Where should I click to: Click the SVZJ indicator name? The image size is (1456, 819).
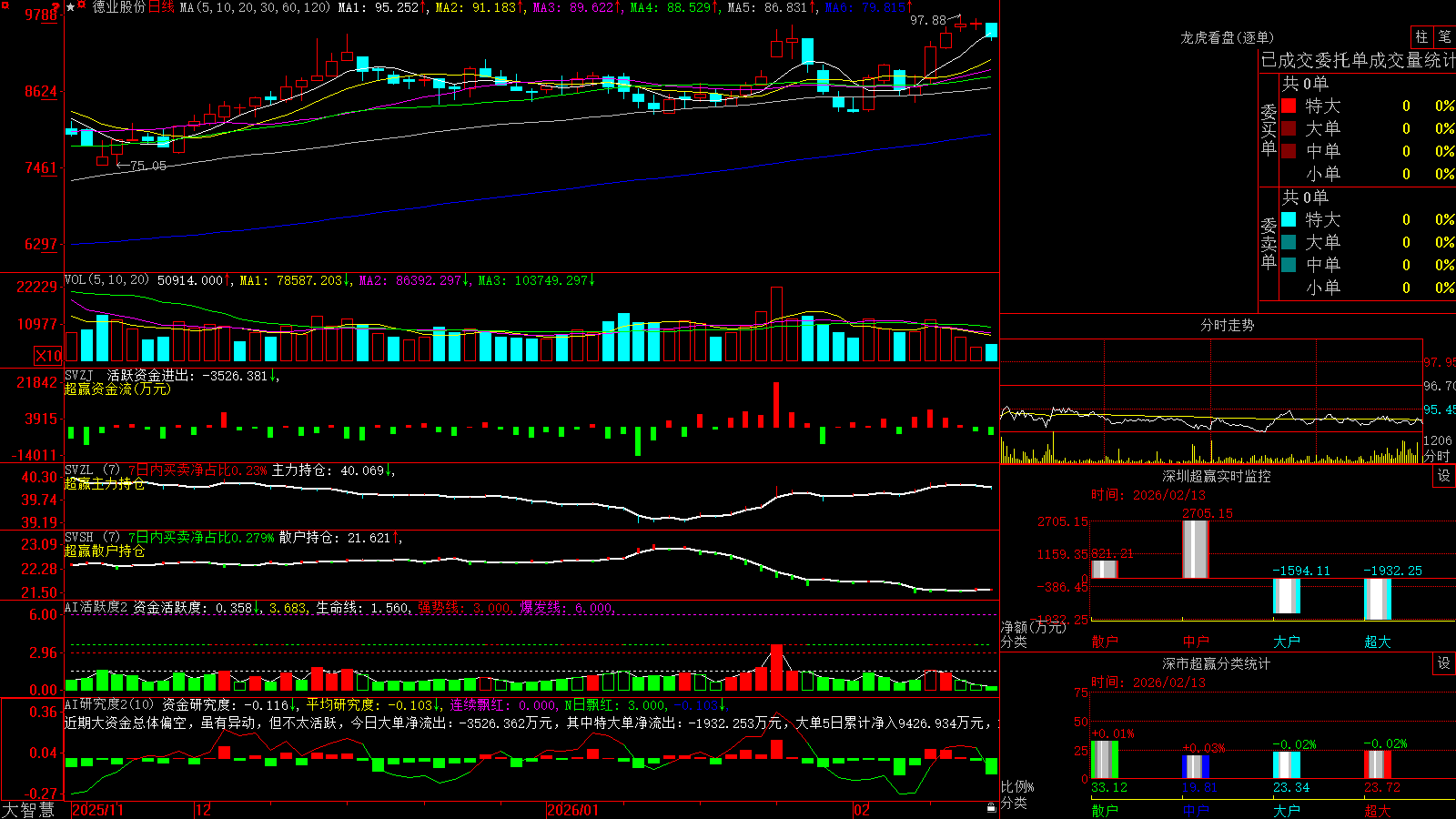78,375
